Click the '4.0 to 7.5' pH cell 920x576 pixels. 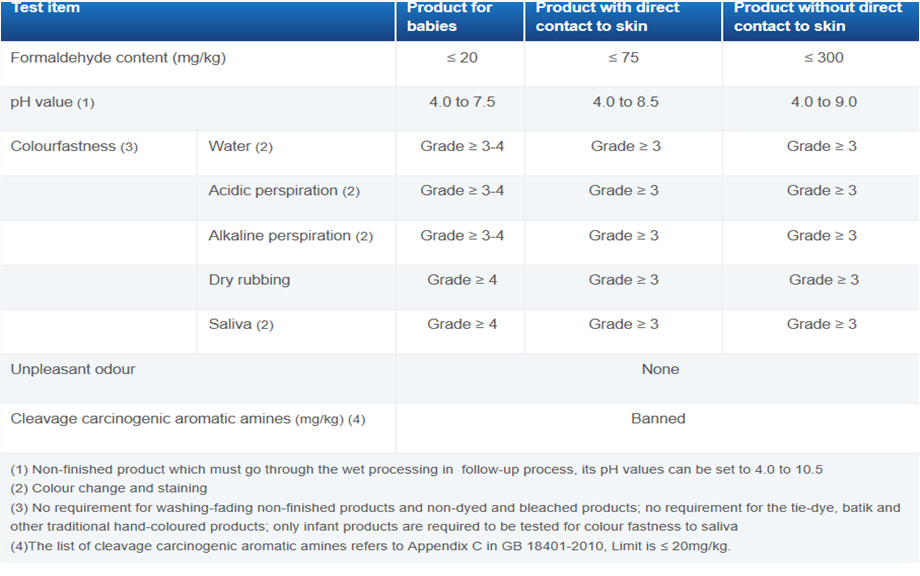pyautogui.click(x=461, y=102)
